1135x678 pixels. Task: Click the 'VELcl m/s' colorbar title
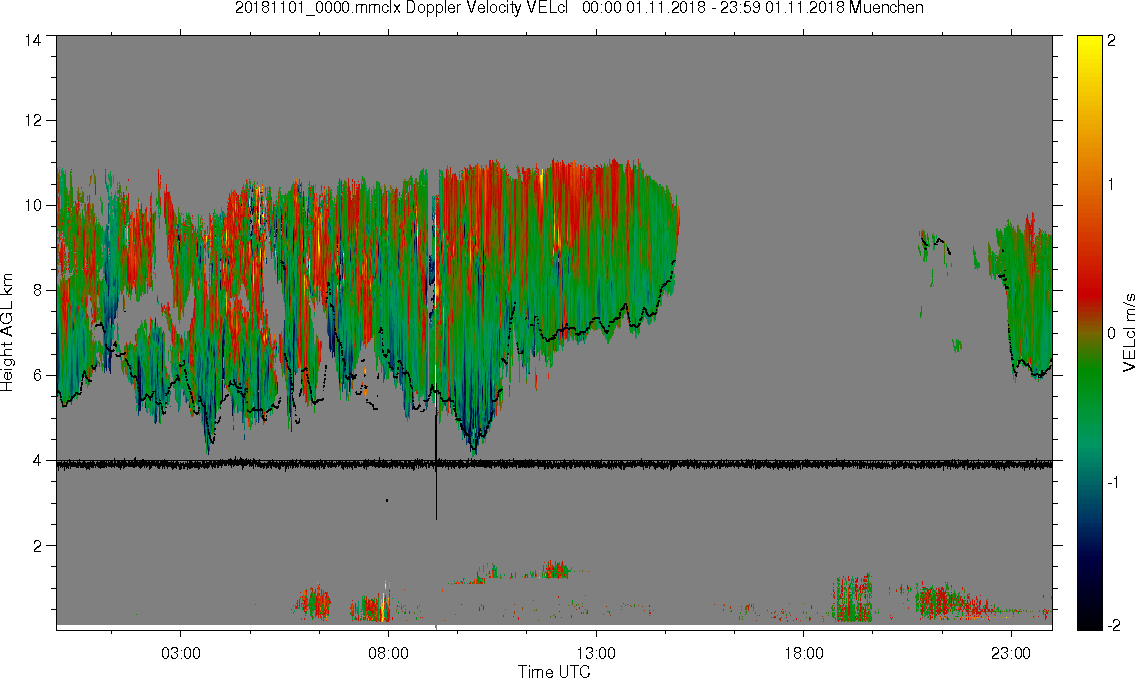click(1128, 333)
